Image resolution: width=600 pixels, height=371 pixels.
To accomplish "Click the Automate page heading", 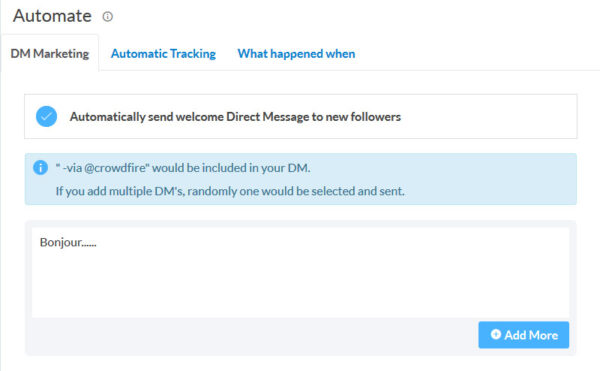I will pyautogui.click(x=52, y=16).
